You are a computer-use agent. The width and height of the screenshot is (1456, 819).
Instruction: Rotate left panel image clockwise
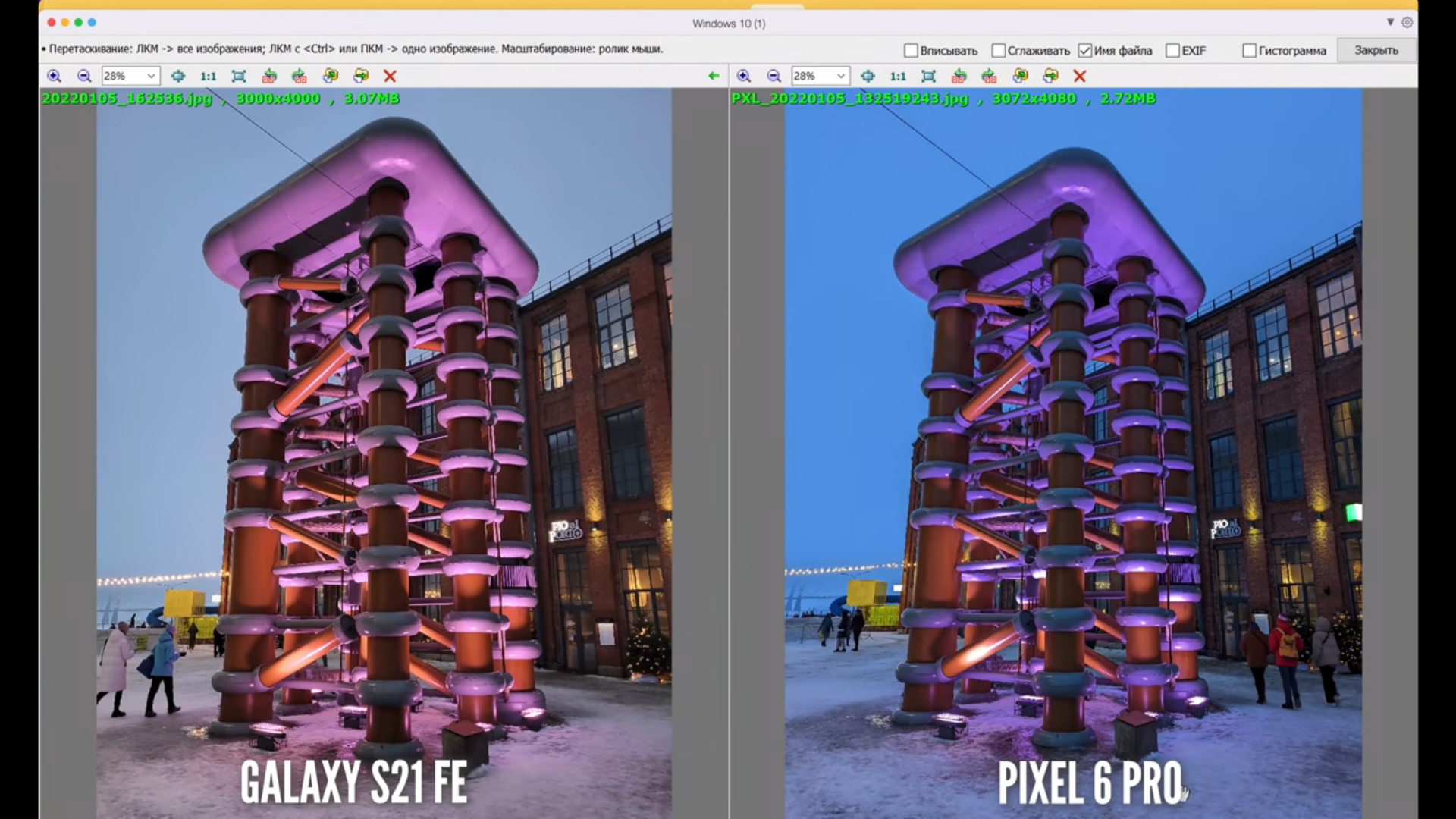pyautogui.click(x=300, y=76)
